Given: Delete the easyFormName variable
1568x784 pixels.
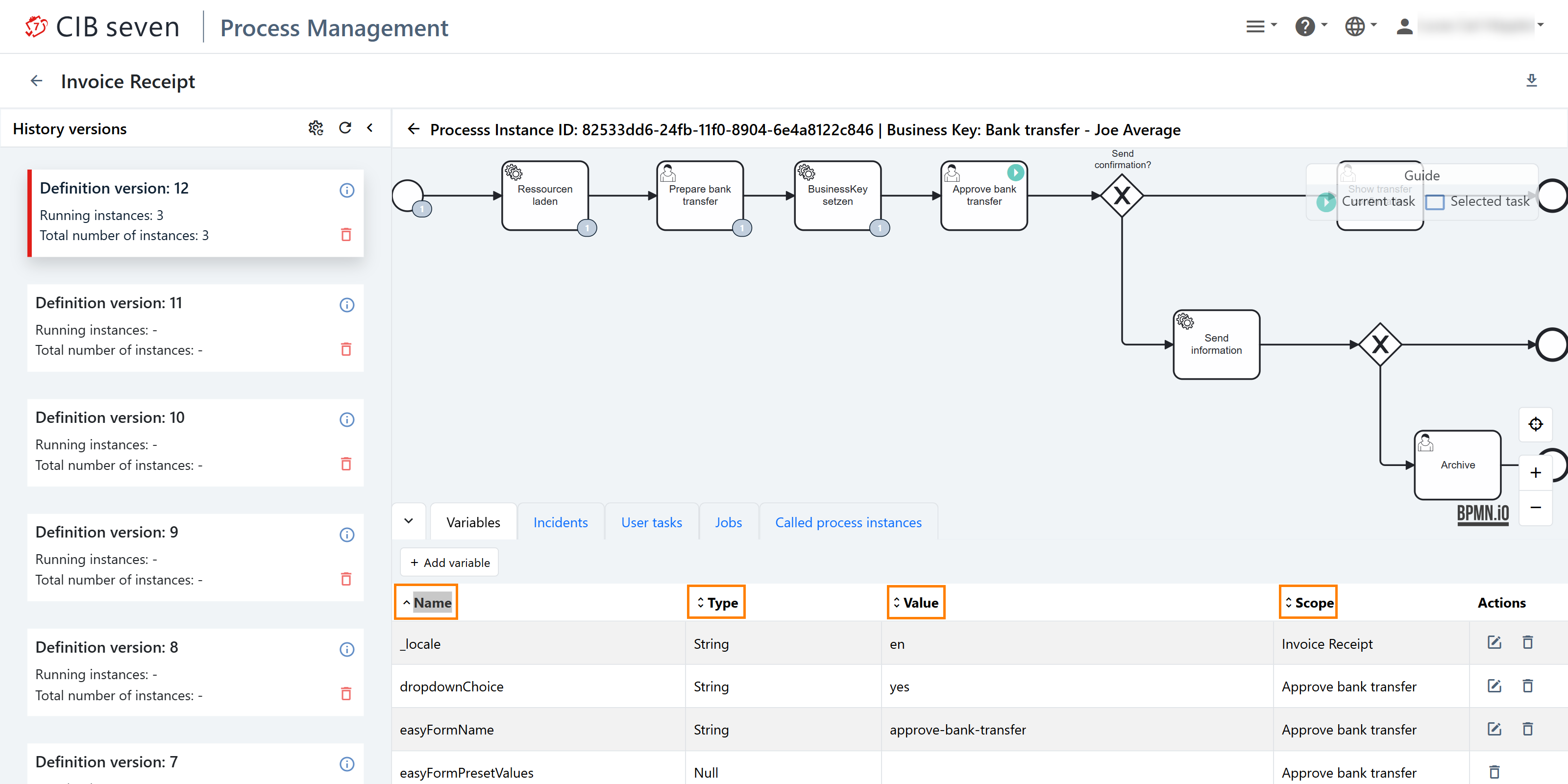Looking at the screenshot, I should [x=1528, y=729].
